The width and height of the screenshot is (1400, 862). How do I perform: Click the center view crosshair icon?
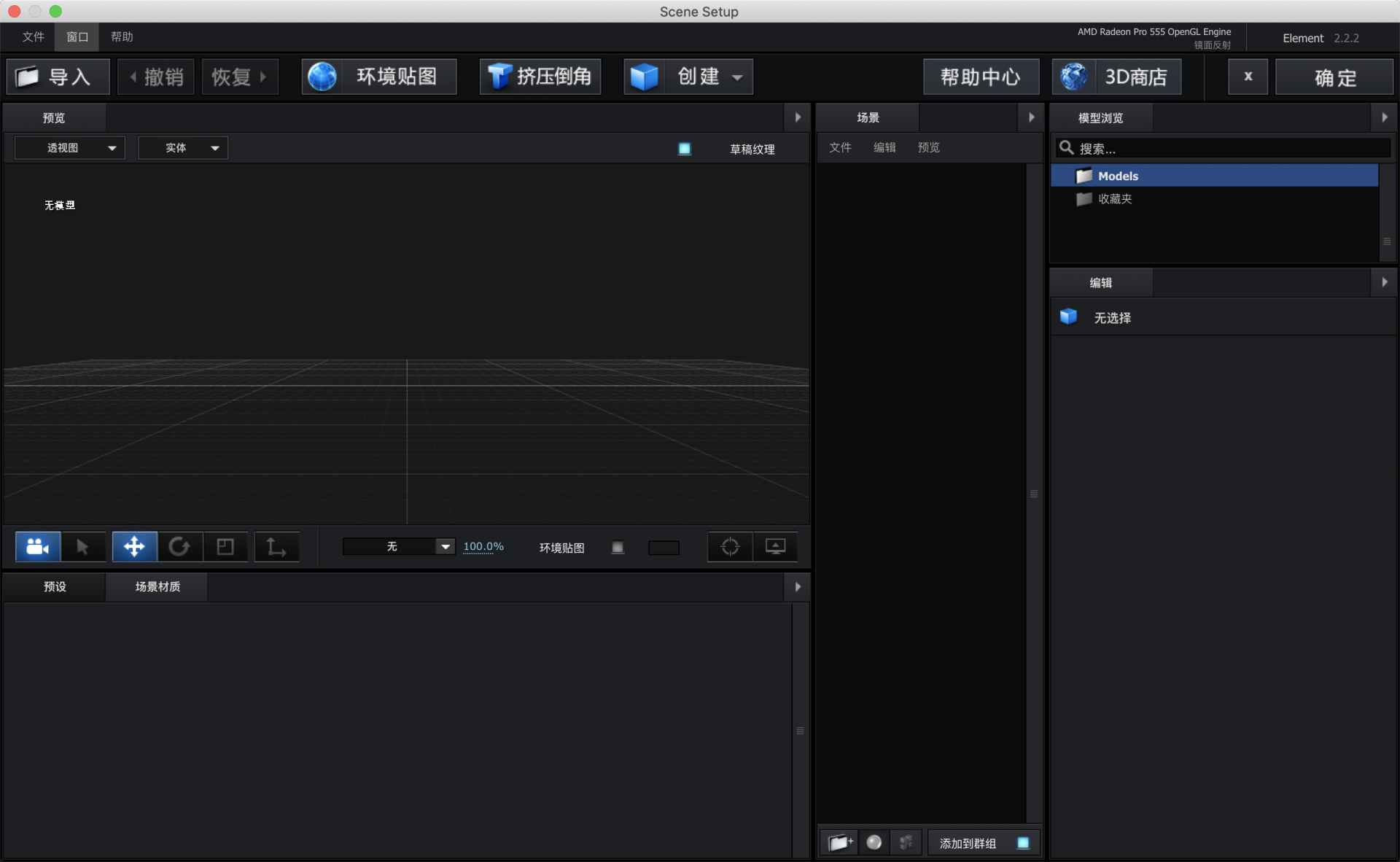click(730, 547)
